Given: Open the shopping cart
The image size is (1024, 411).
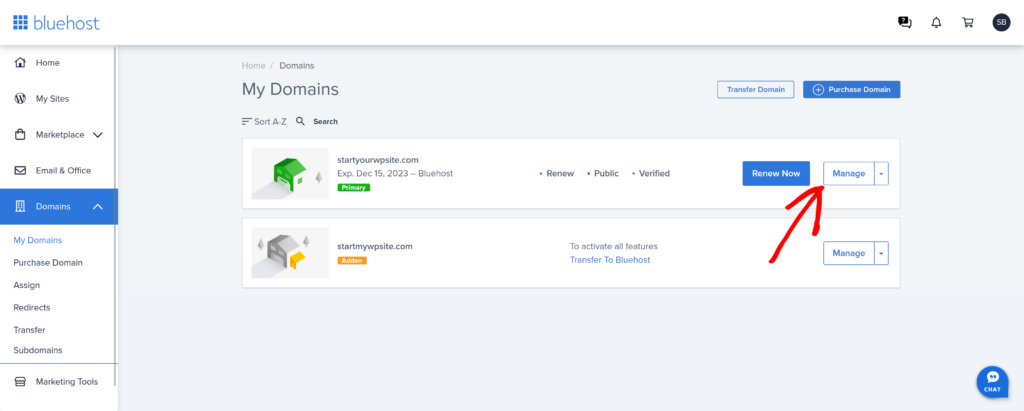Looking at the screenshot, I should coord(967,22).
